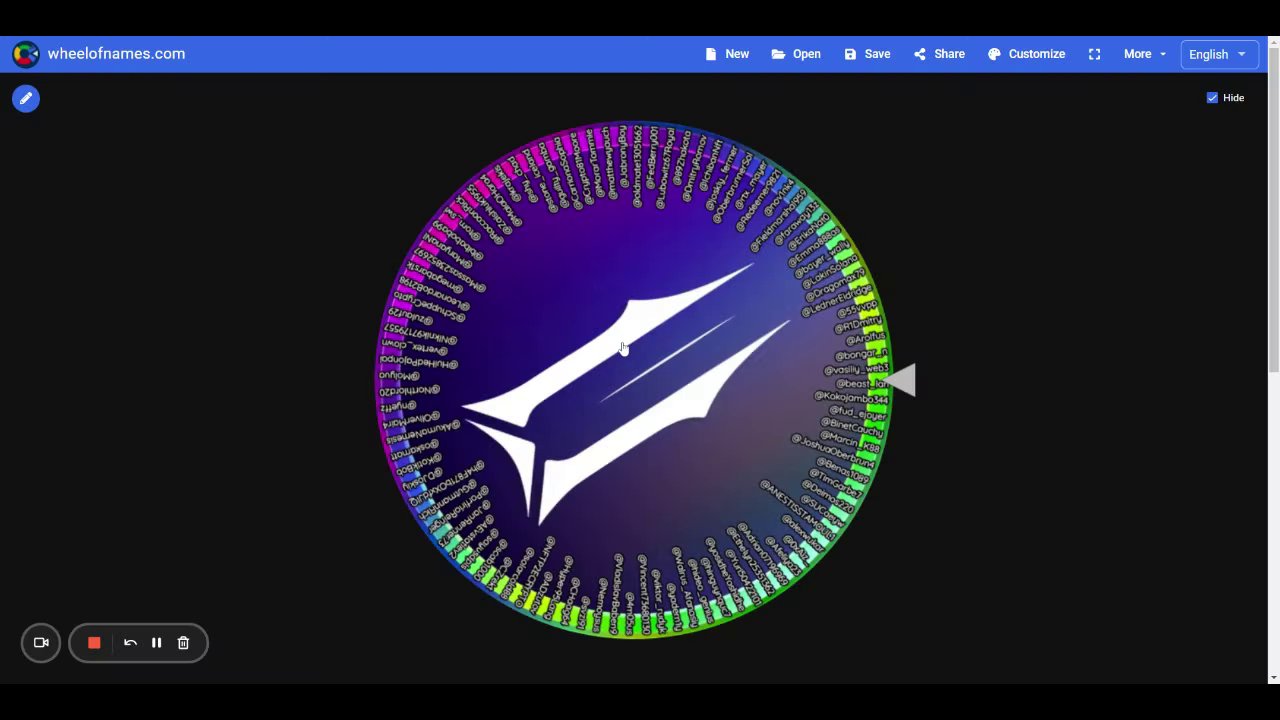Stop the recording with red square

click(94, 643)
